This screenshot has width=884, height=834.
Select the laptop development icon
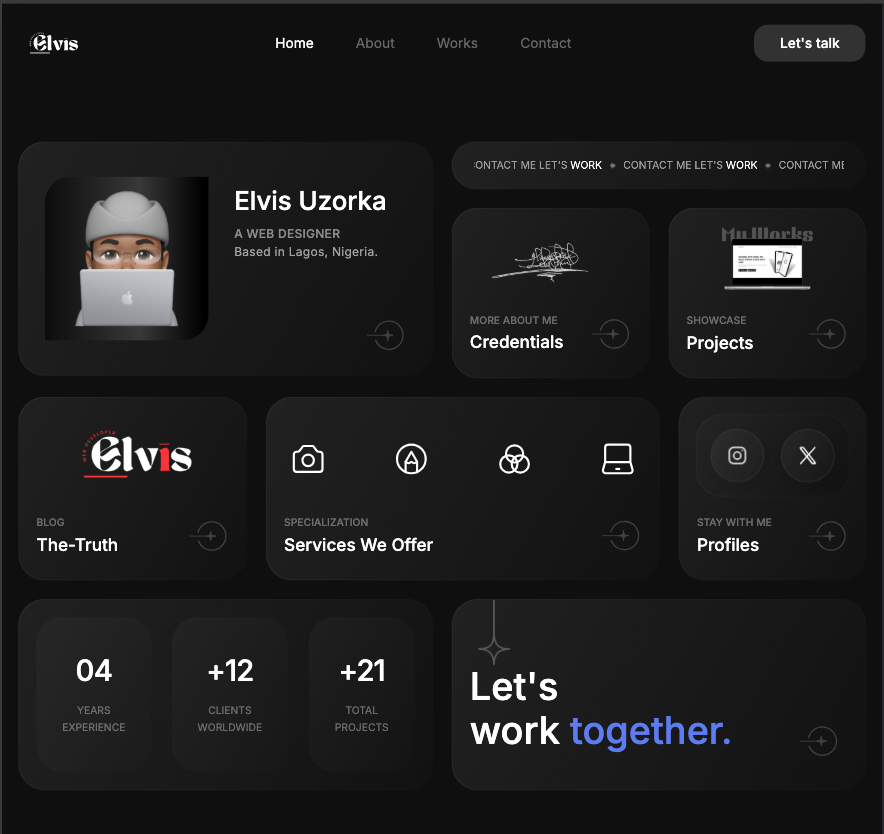point(617,459)
